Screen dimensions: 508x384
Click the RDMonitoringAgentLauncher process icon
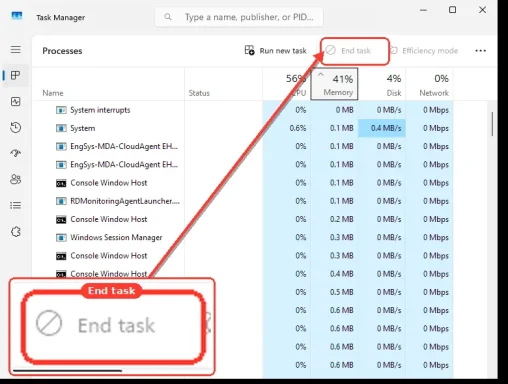click(61, 201)
